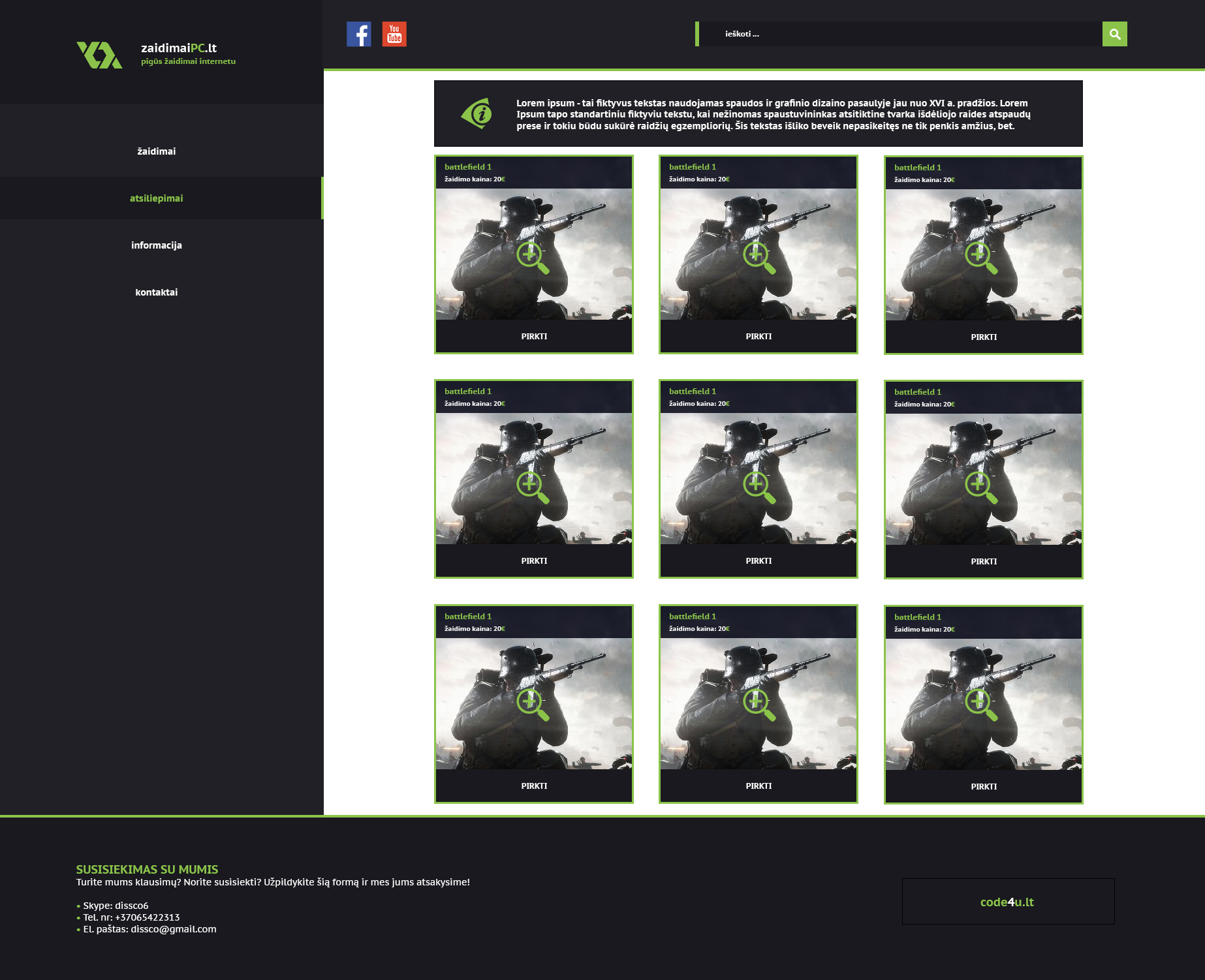This screenshot has height=980, width=1205.
Task: Open the Facebook page icon
Action: coord(359,34)
